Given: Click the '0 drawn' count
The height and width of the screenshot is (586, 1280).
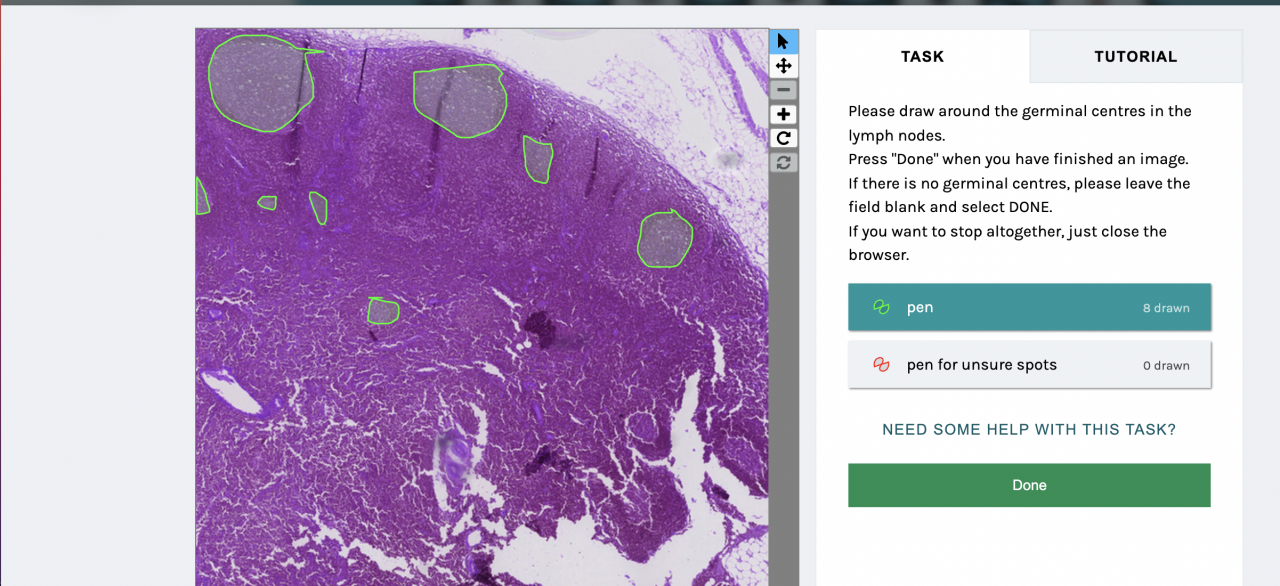Looking at the screenshot, I should pos(1166,366).
